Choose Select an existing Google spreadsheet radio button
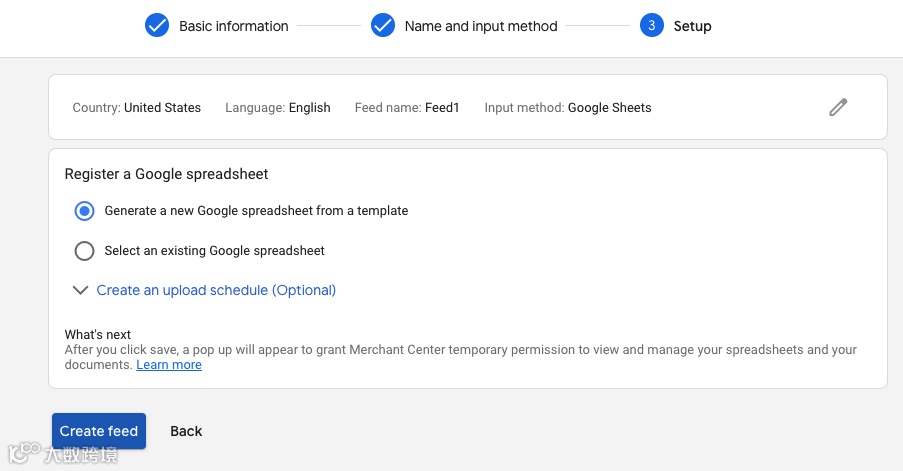Screen dimensions: 903x471 pyautogui.click(x=85, y=251)
